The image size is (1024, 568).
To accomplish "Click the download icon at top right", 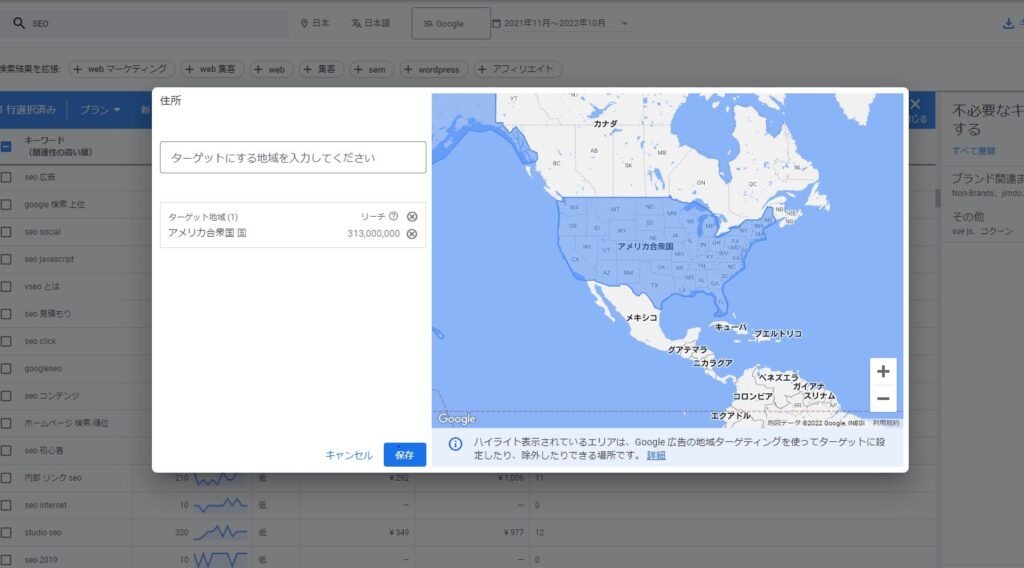I will 1008,24.
